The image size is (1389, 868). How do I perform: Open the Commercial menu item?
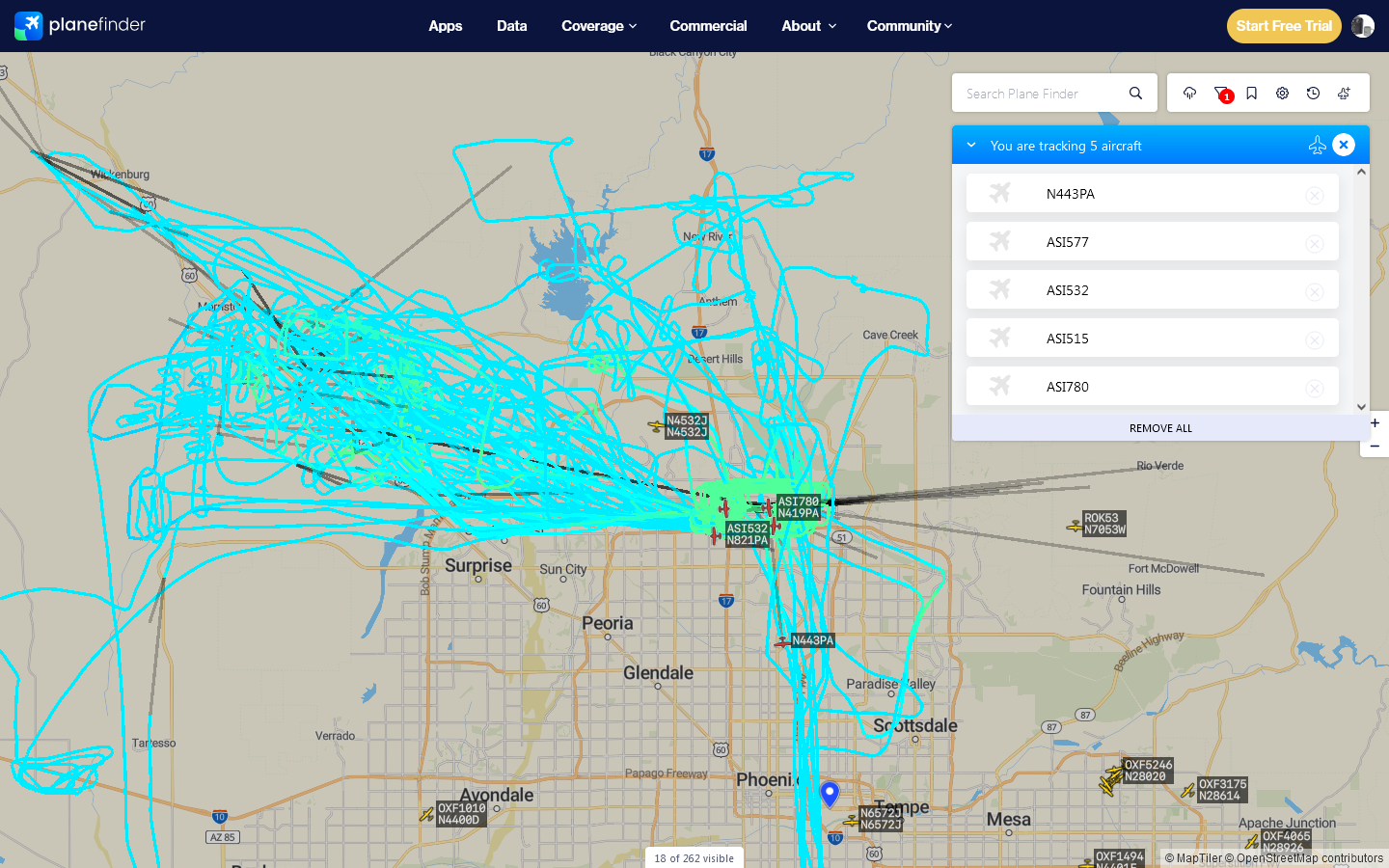coord(708,26)
